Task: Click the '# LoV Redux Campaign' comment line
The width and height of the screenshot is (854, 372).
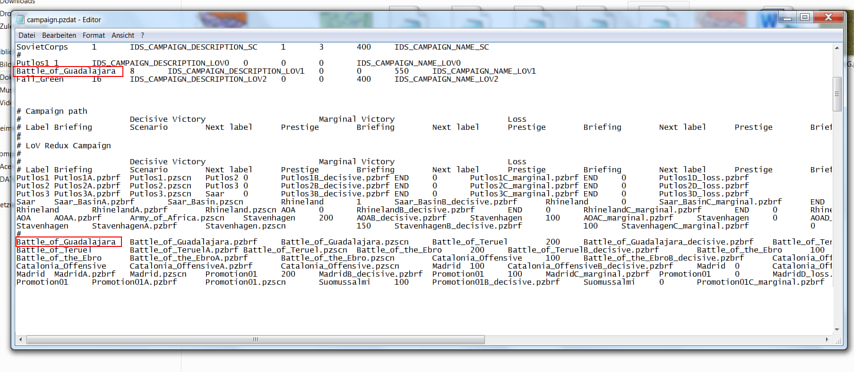Action: (x=63, y=146)
